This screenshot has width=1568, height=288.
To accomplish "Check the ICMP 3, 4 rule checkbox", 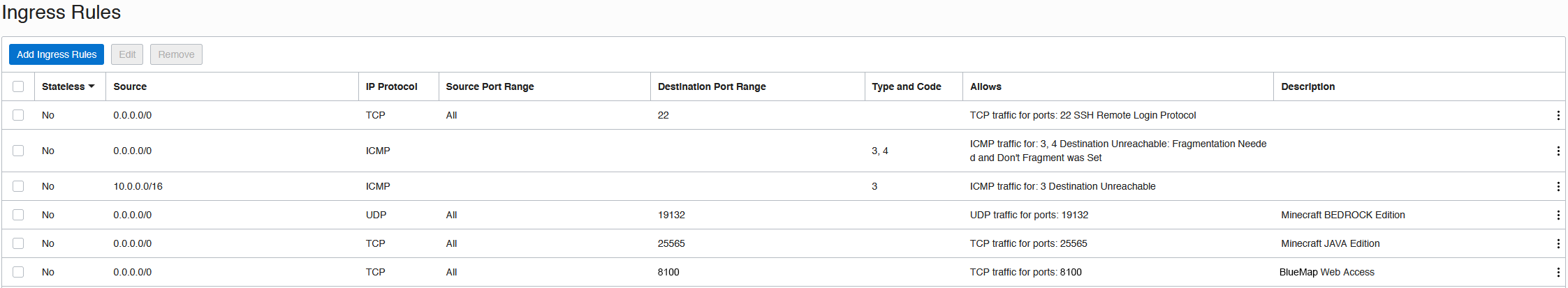I will coord(18,151).
